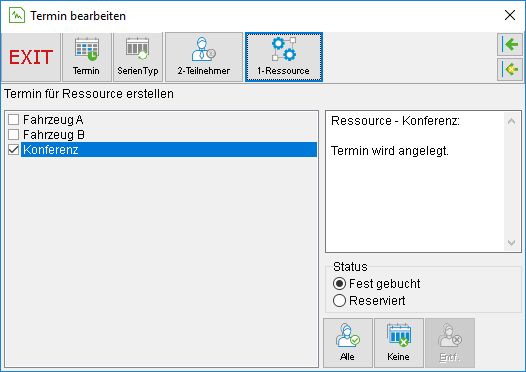Check the Fahrzeug A checkbox
The height and width of the screenshot is (372, 526).
point(13,119)
